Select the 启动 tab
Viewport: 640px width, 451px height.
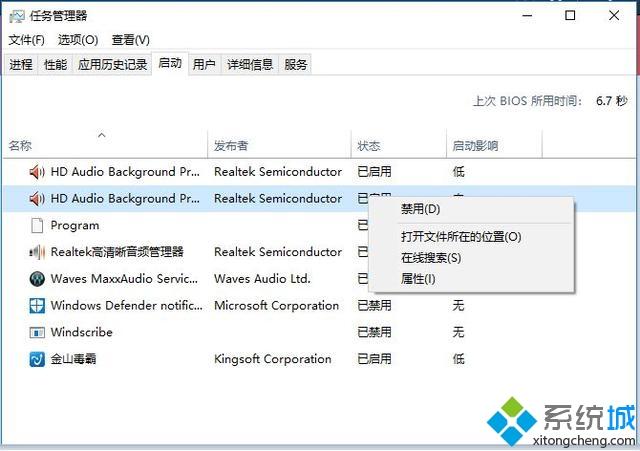tap(170, 63)
